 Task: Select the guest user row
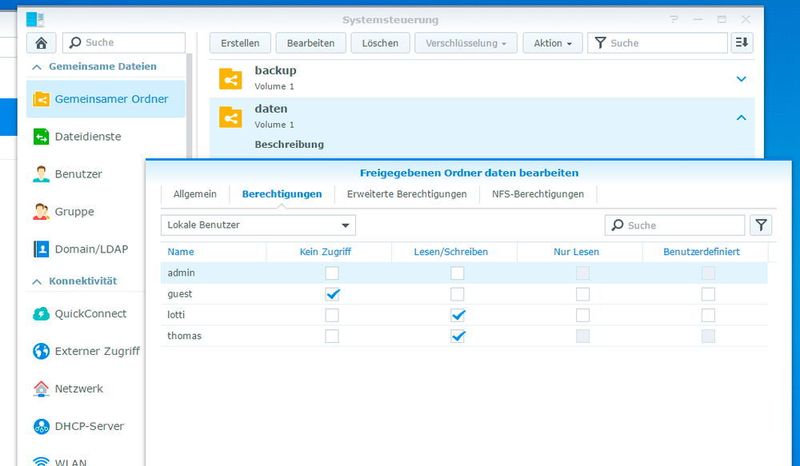(464, 294)
